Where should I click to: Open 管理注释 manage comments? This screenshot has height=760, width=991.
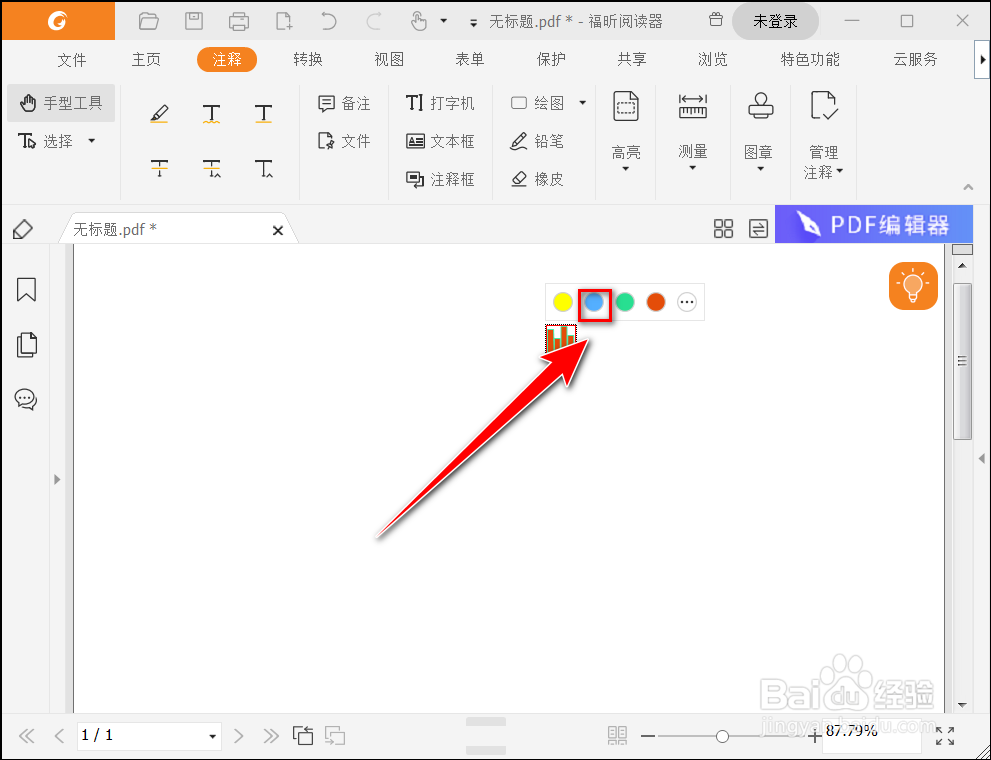824,135
